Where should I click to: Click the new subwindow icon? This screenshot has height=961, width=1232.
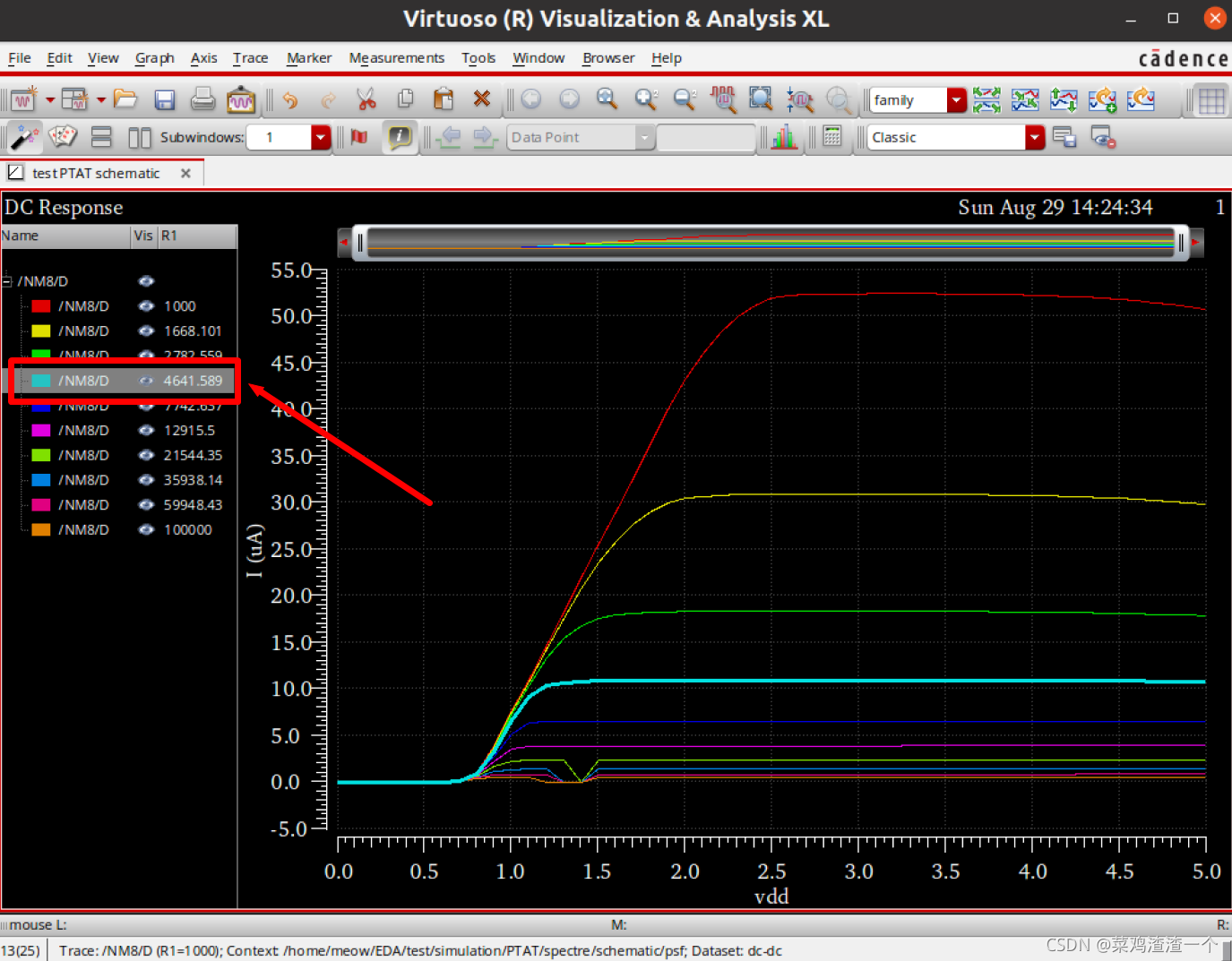75,99
